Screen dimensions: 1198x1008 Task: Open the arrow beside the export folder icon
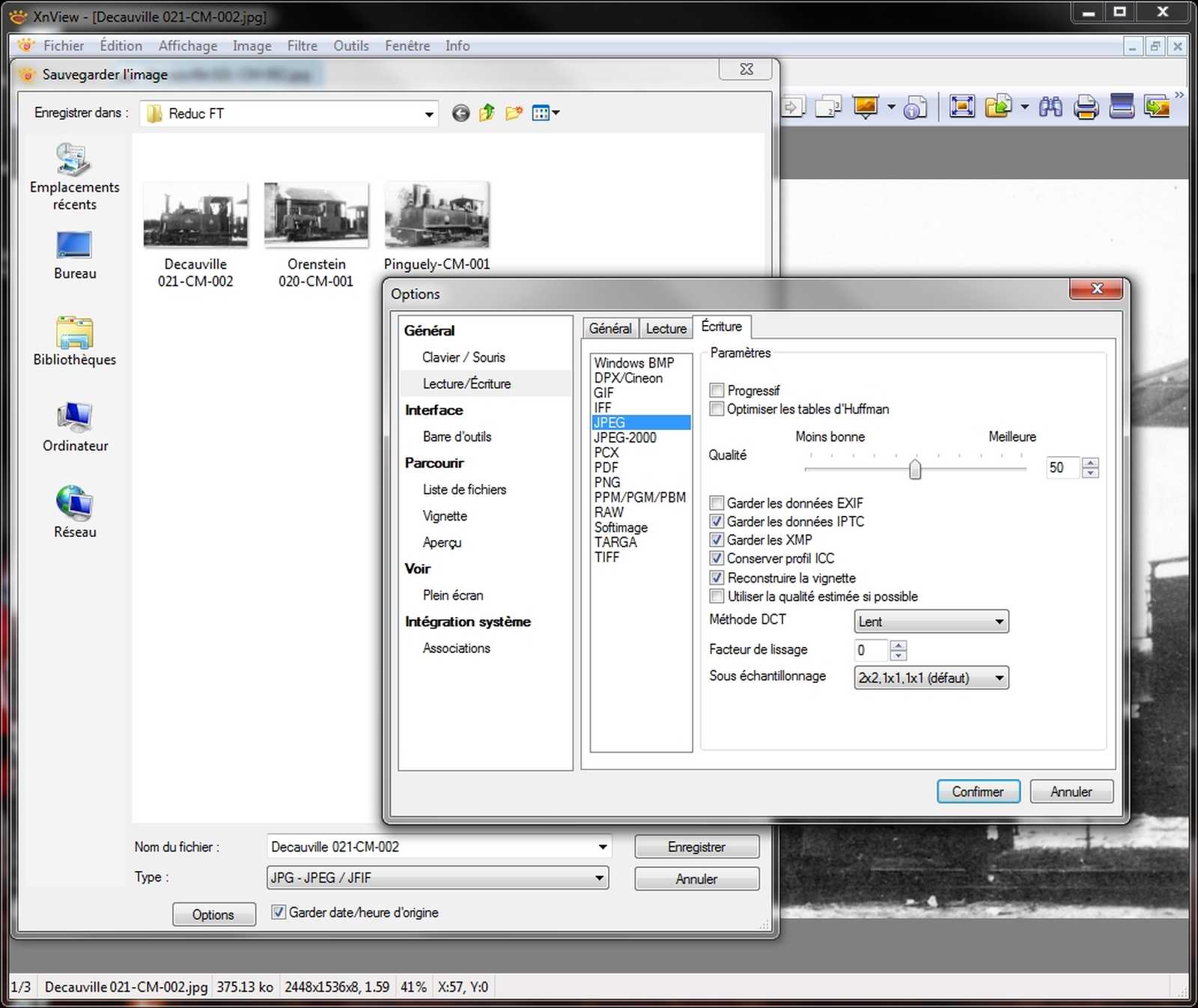click(x=1024, y=107)
